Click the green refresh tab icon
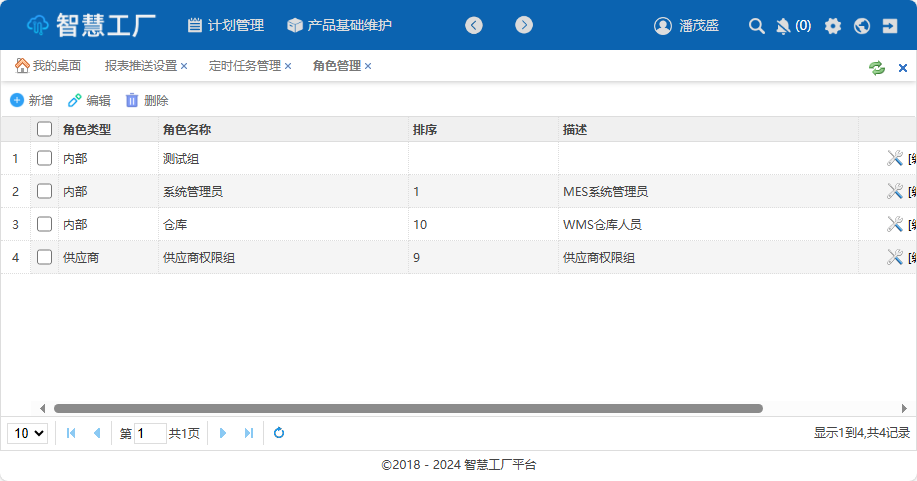Viewport: 917px width, 481px height. 877,67
